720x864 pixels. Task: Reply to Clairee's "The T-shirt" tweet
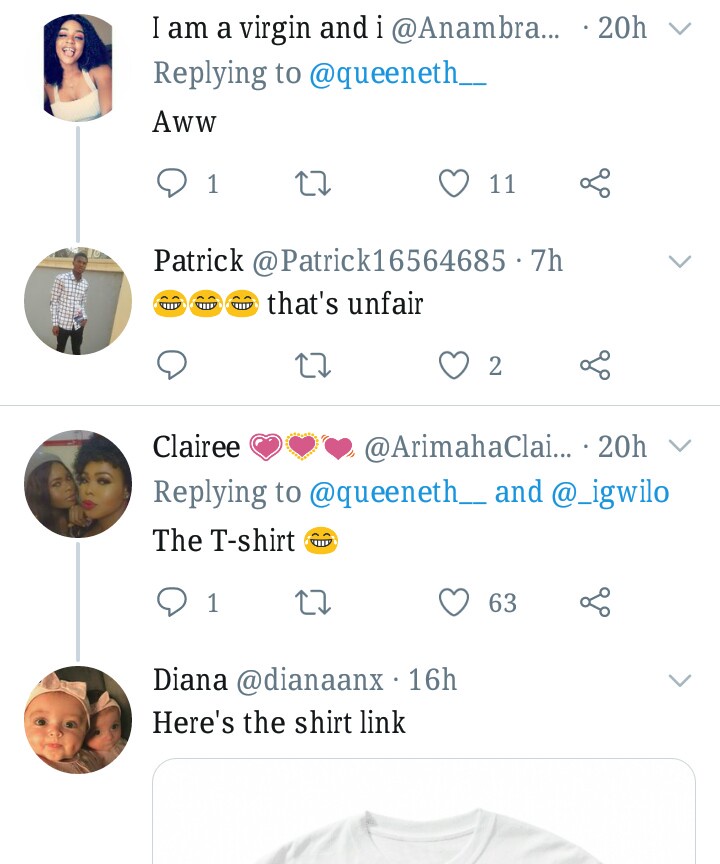[x=173, y=602]
